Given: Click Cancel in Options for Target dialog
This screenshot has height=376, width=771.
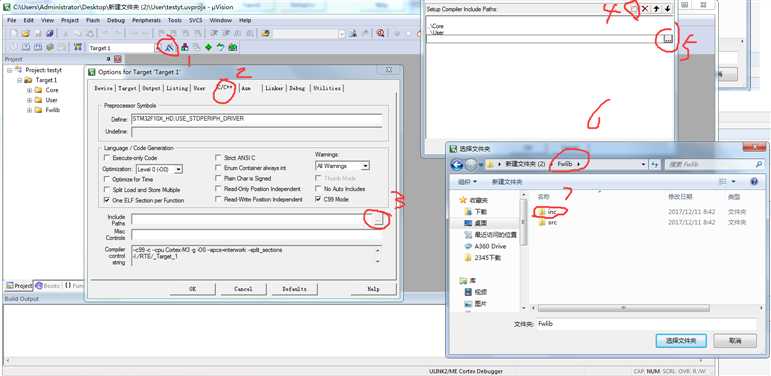Looking at the screenshot, I should (x=243, y=289).
